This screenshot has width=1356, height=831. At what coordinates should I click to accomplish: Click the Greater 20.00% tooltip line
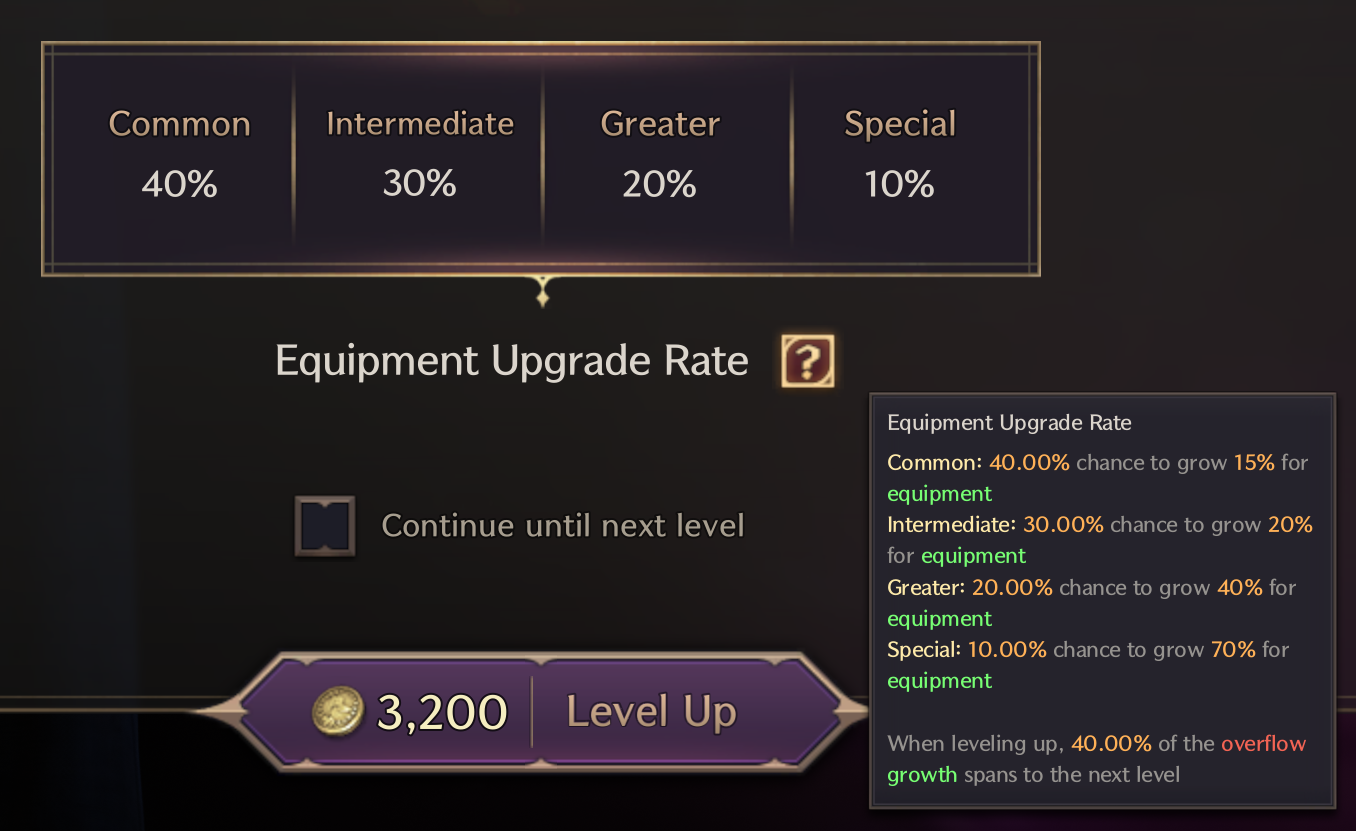point(1092,603)
